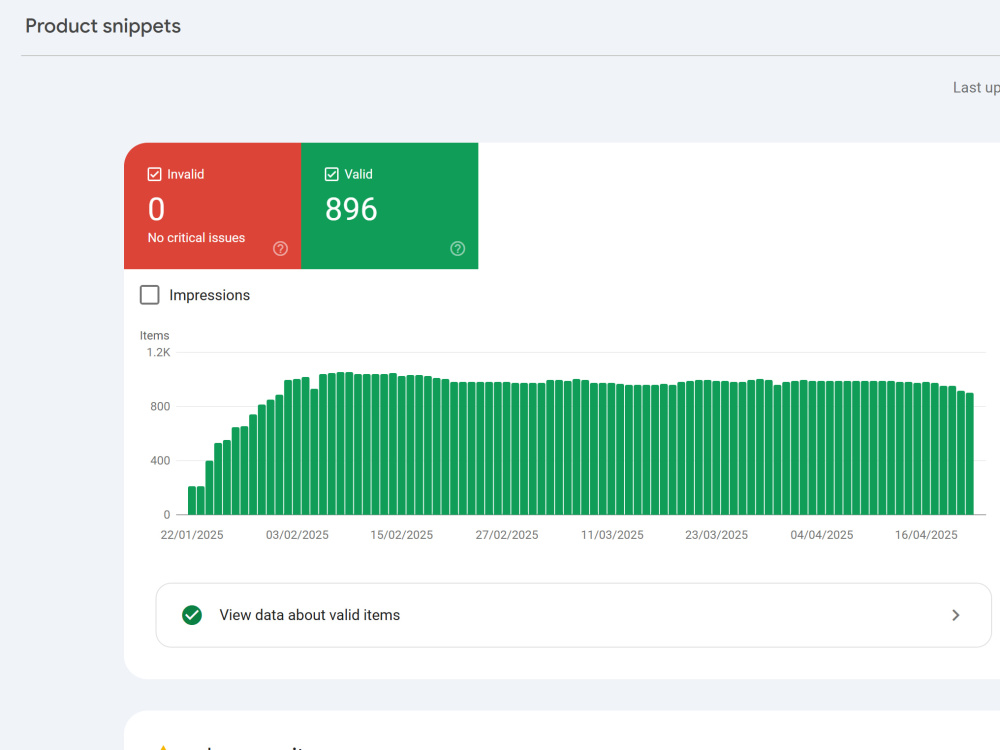Click the 896 valid count number

351,209
